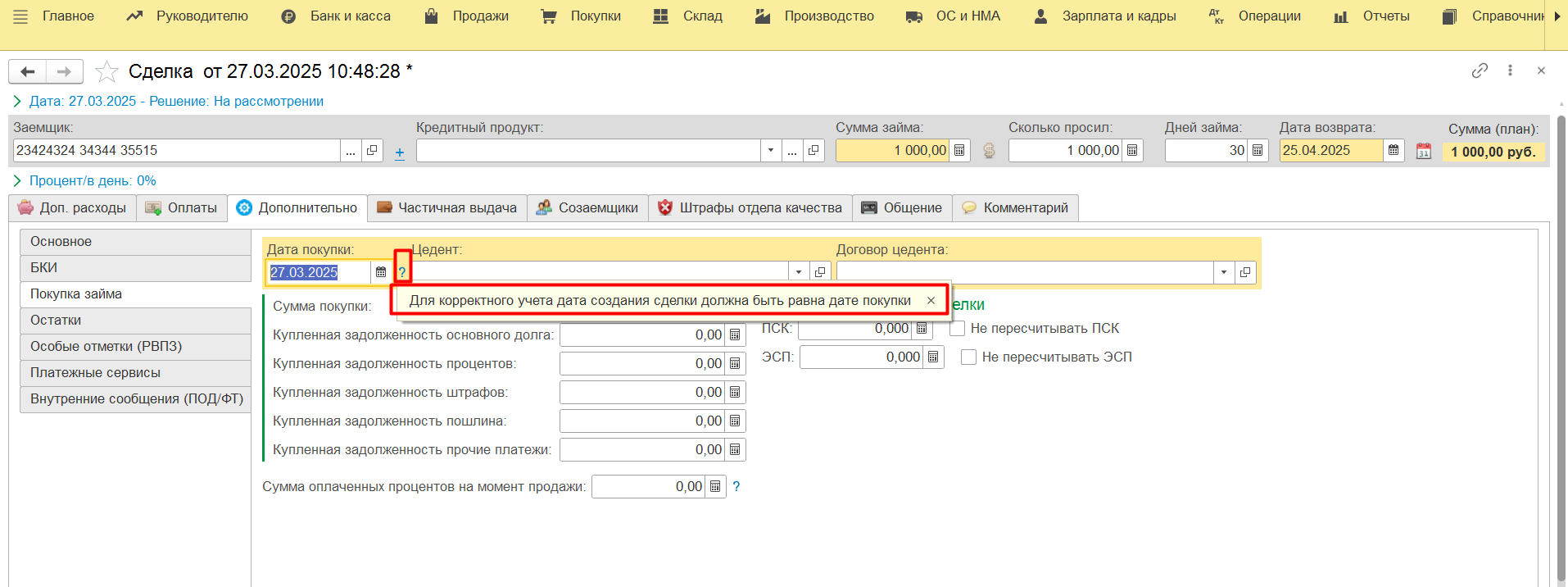Open the calculator for Сколько просил

click(x=1132, y=150)
